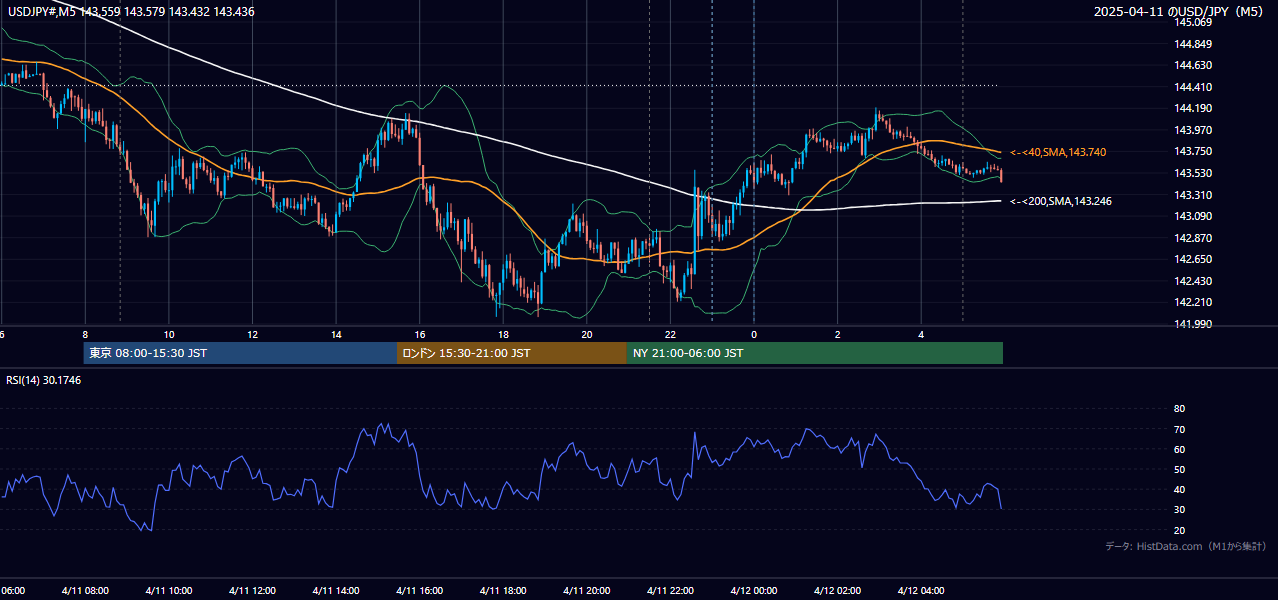The width and height of the screenshot is (1278, 600).
Task: Select the 200 SMA label reading 143.246
Action: [x=1061, y=201]
